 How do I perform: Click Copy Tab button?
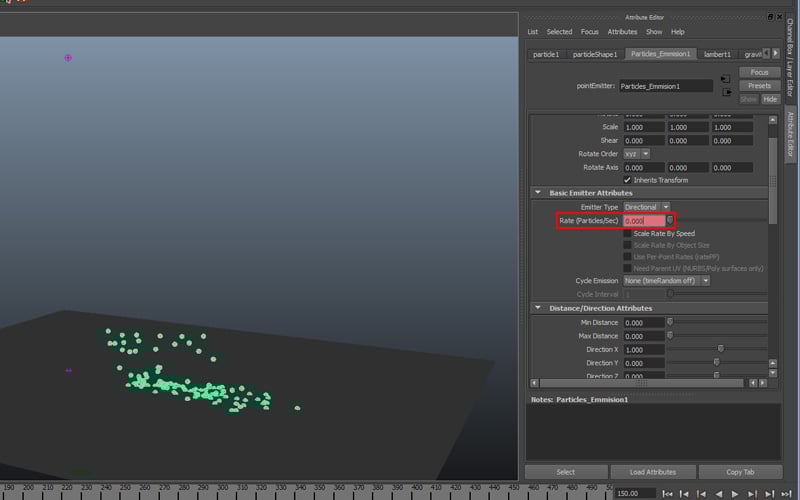(740, 472)
